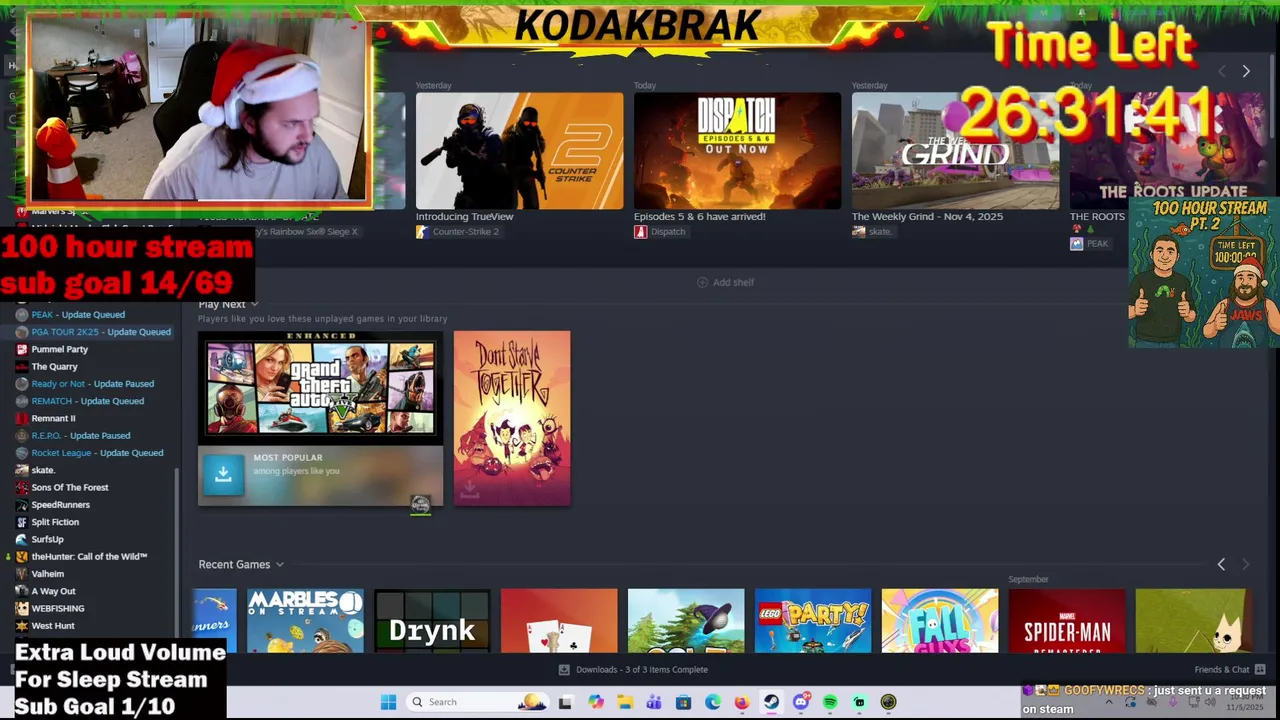The image size is (1280, 720).
Task: Click the skate. game icon in sidebar
Action: 22,470
